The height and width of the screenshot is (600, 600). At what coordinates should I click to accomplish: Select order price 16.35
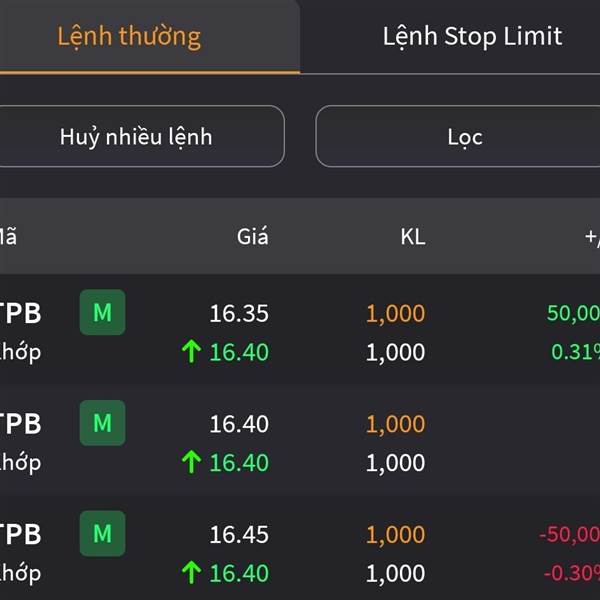[x=239, y=313]
